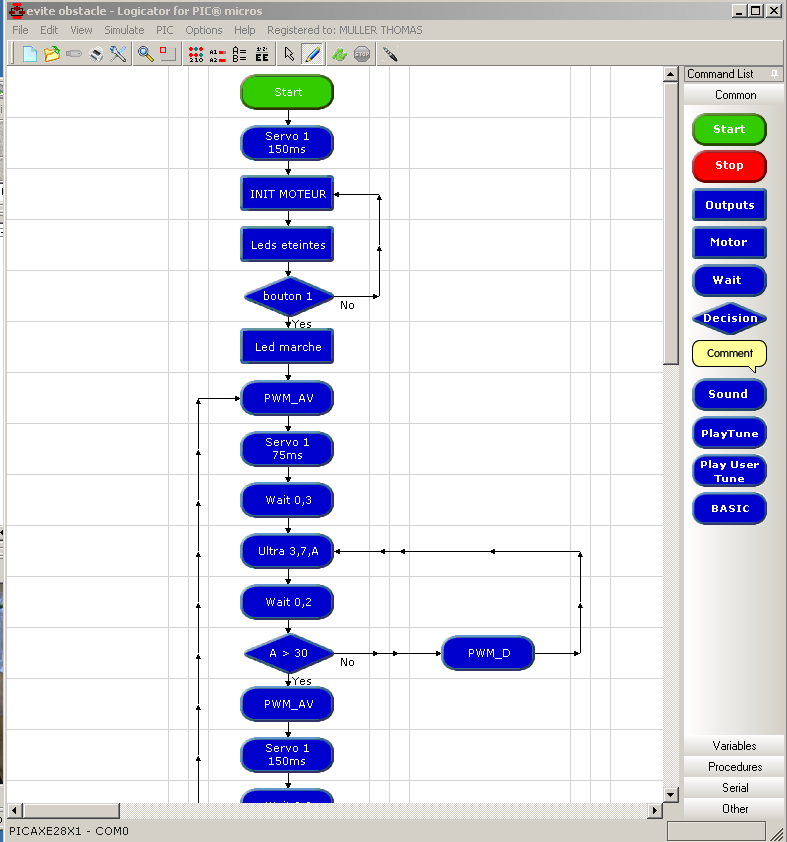Open the File menu
787x842 pixels.
click(20, 30)
